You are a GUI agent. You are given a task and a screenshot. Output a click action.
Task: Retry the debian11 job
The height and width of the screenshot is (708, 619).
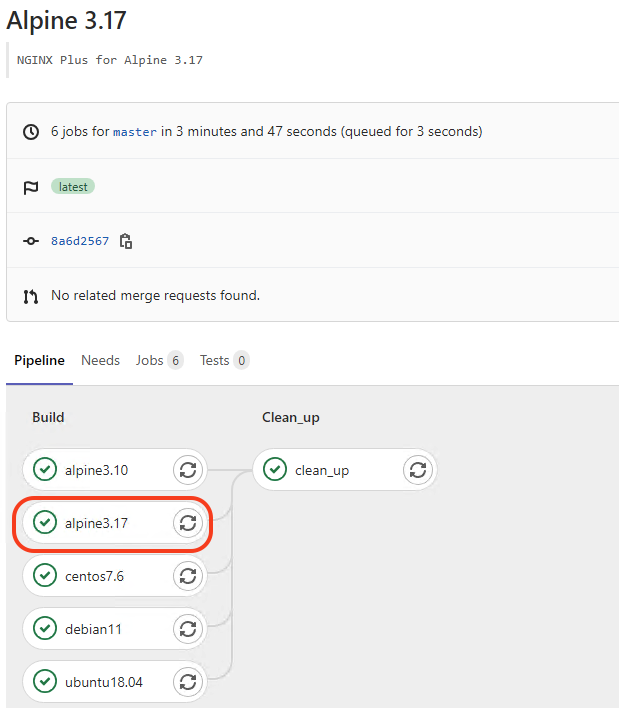click(188, 629)
